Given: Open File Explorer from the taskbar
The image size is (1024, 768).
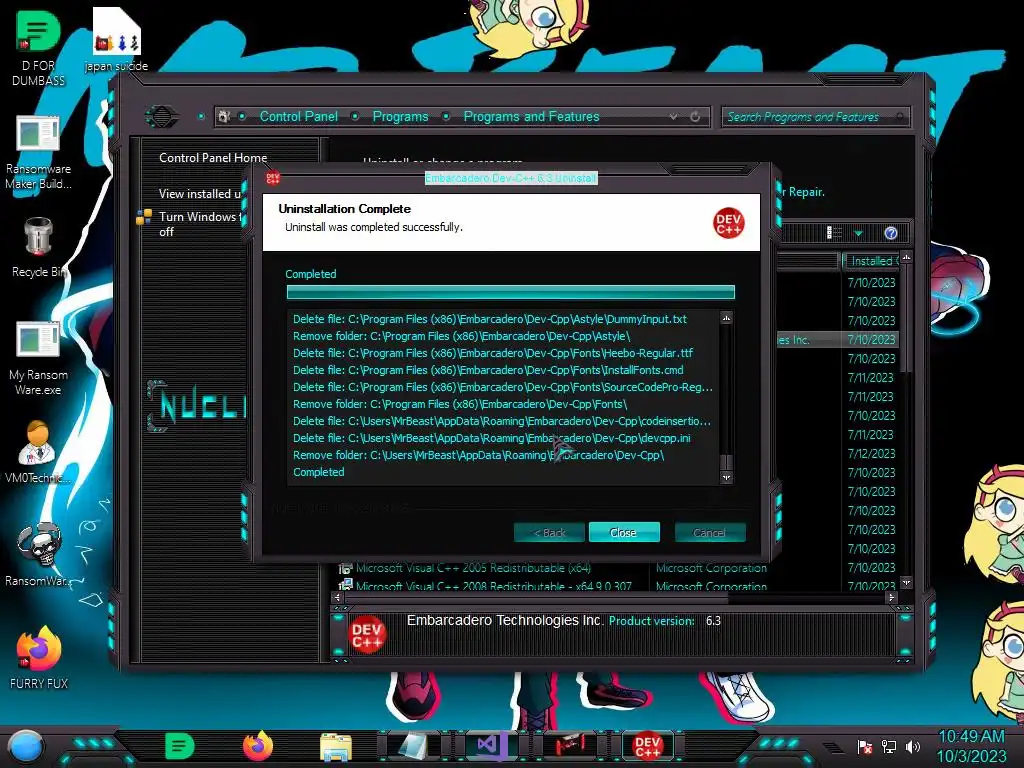Looking at the screenshot, I should (x=336, y=746).
